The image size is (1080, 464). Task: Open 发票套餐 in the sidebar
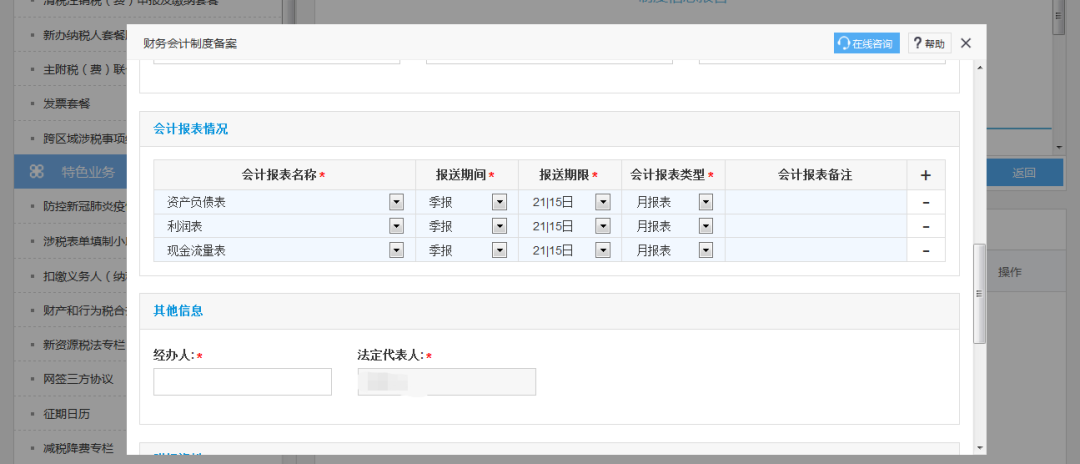pyautogui.click(x=67, y=103)
